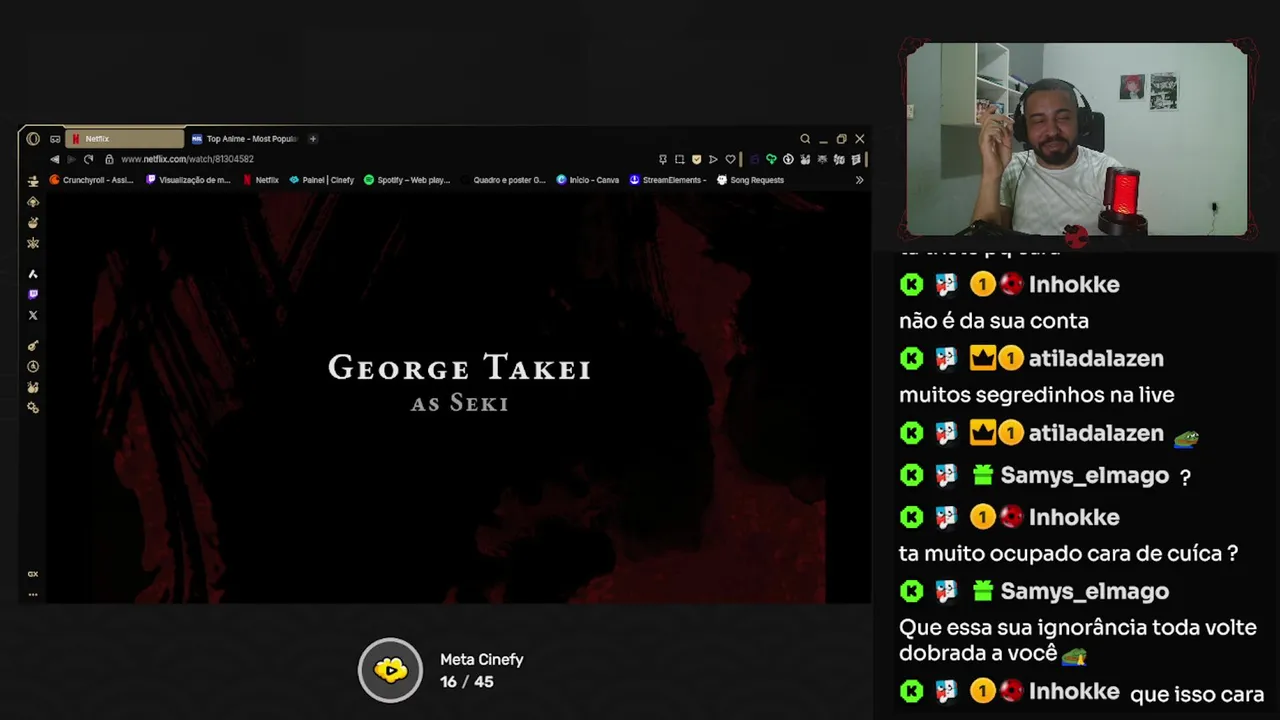The width and height of the screenshot is (1280, 720).
Task: Open the history clock icon in sidebar
Action: pyautogui.click(x=33, y=366)
